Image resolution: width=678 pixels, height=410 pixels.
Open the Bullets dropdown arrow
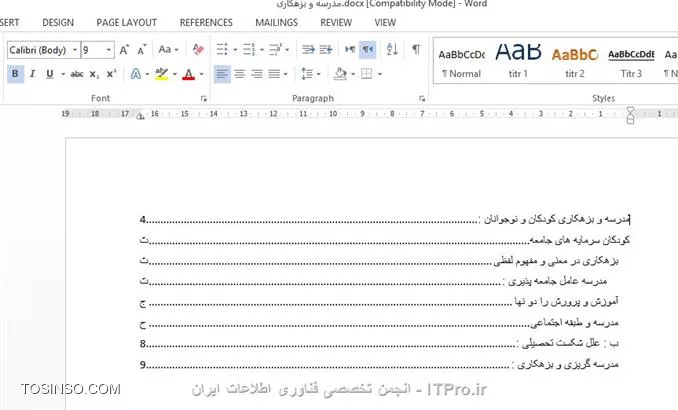click(235, 49)
